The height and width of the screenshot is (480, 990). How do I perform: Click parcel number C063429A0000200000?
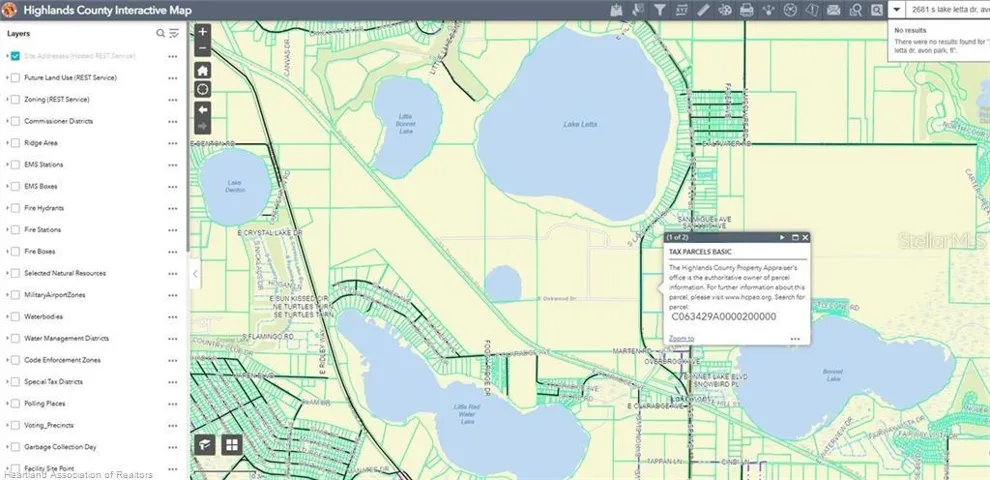724,316
